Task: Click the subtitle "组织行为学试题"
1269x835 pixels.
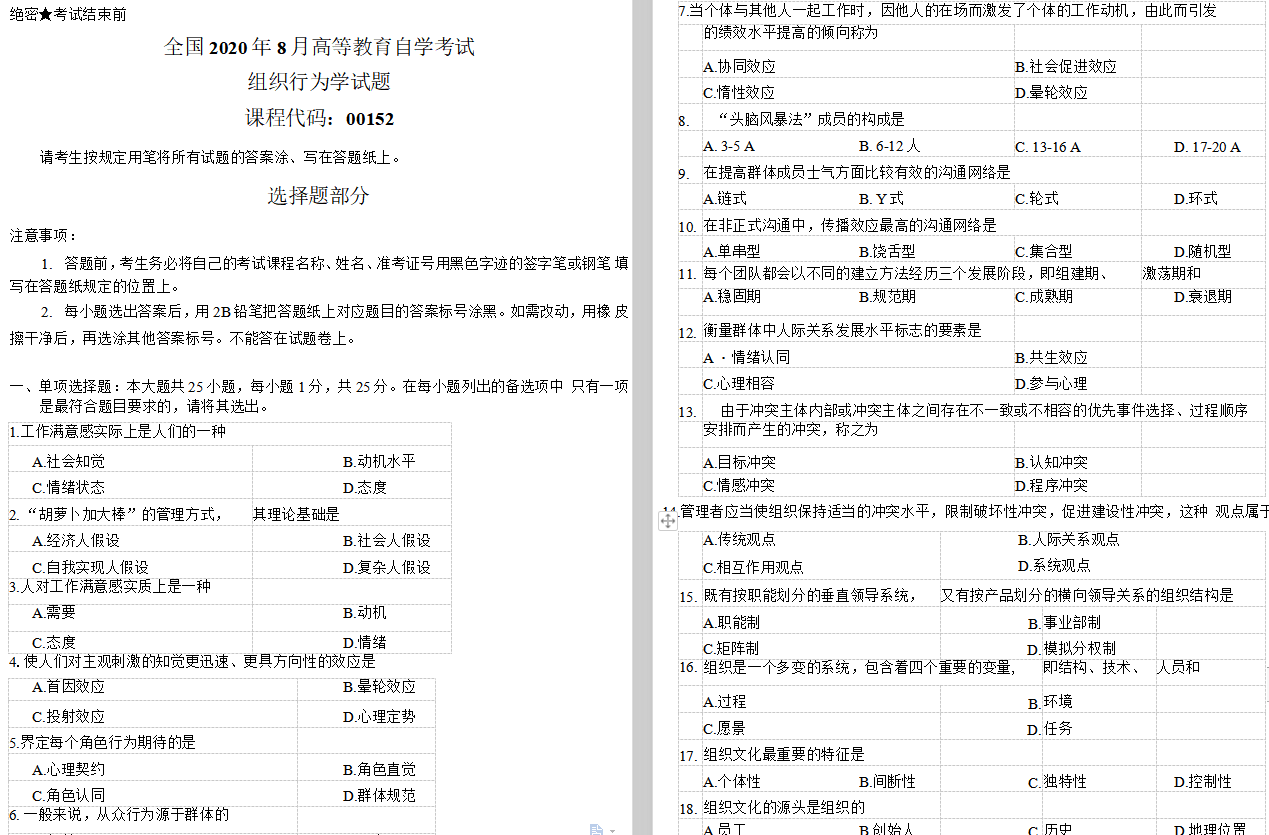Action: (x=319, y=82)
